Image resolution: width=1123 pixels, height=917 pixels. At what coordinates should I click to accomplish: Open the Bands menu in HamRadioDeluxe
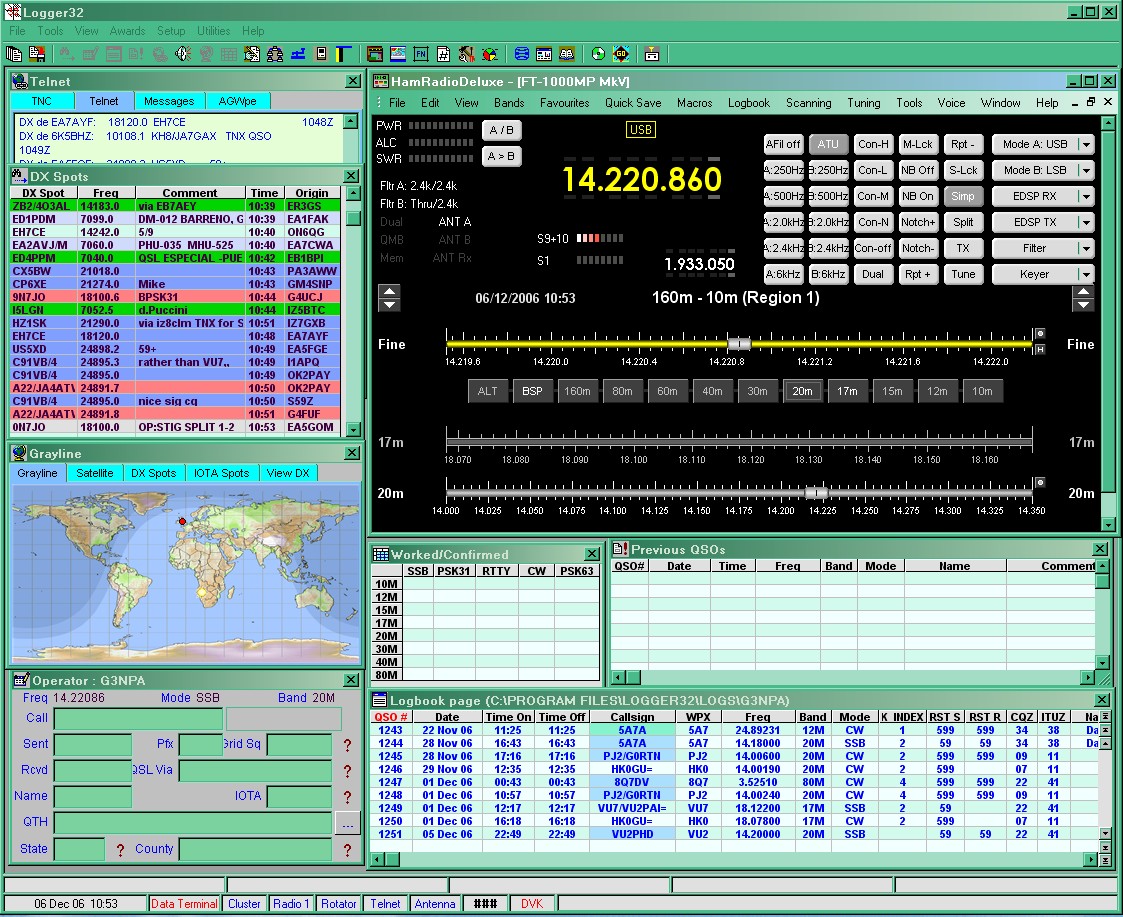(509, 102)
